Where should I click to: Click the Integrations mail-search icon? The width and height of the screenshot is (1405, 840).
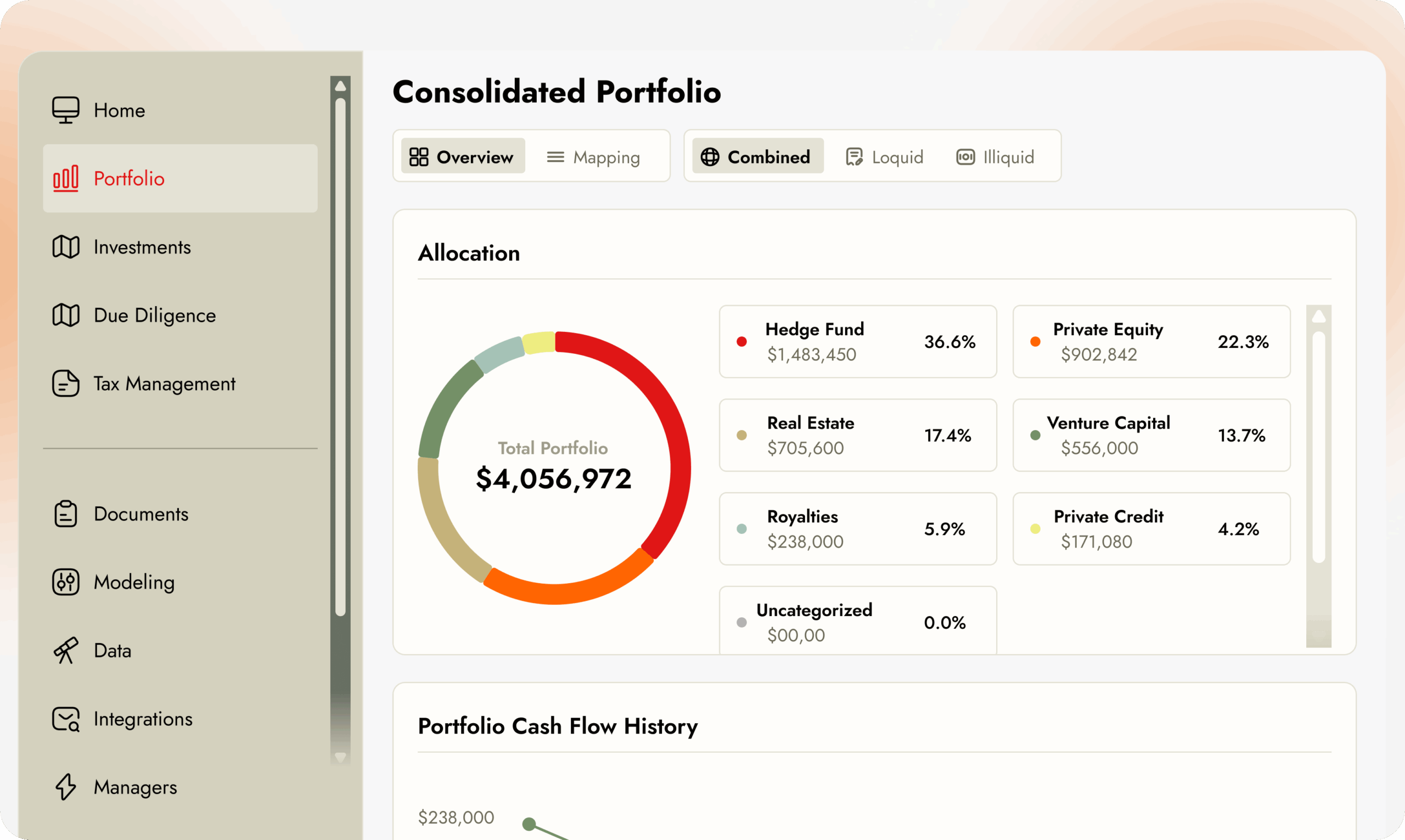coord(66,719)
